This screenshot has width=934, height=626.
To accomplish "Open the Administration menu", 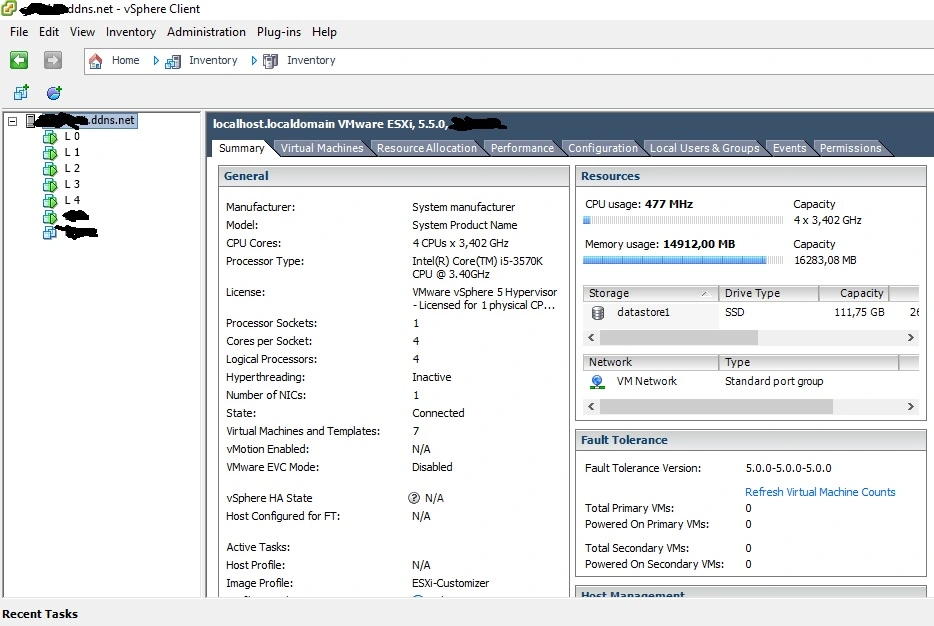I will coord(206,32).
